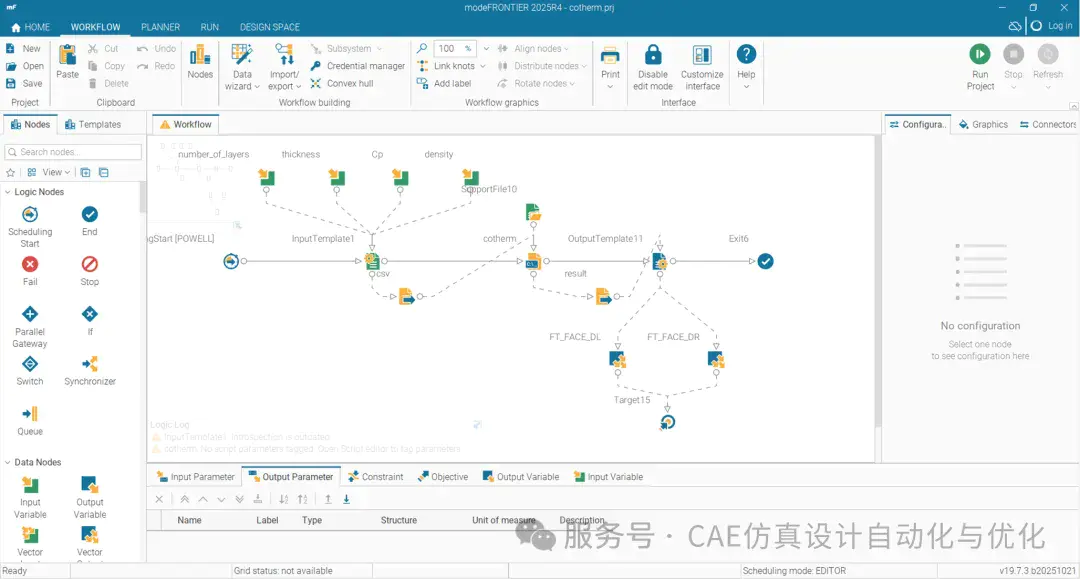1080x579 pixels.
Task: Click the Exit6 end node on canvas
Action: [x=765, y=261]
